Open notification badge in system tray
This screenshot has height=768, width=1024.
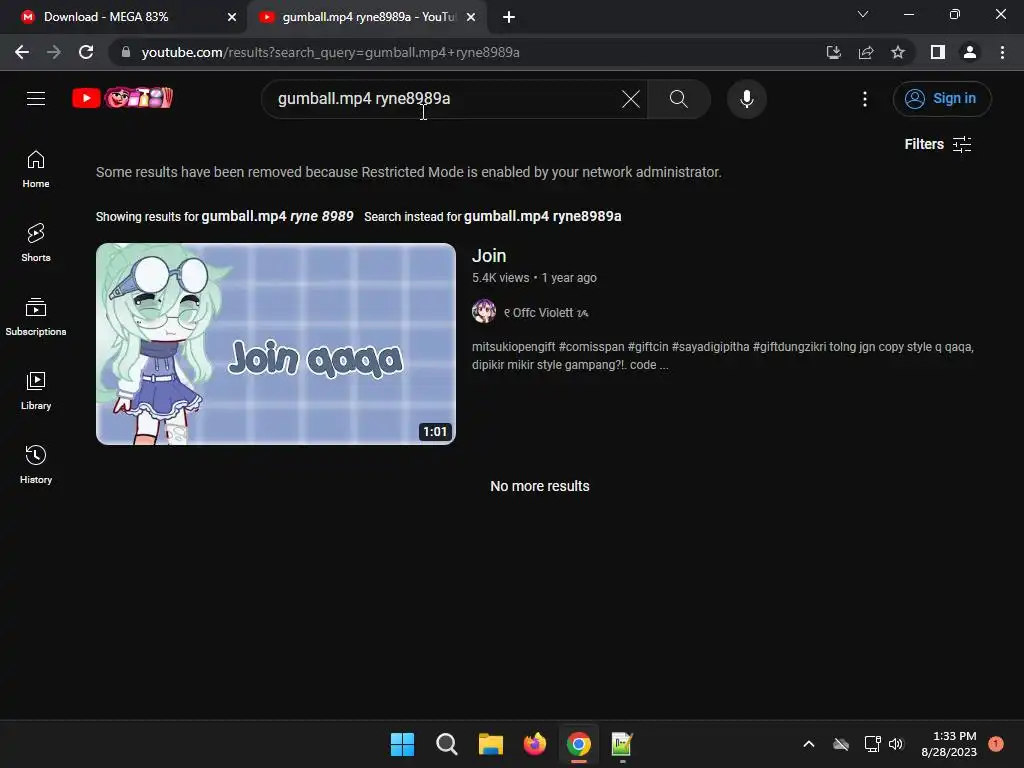coord(995,743)
